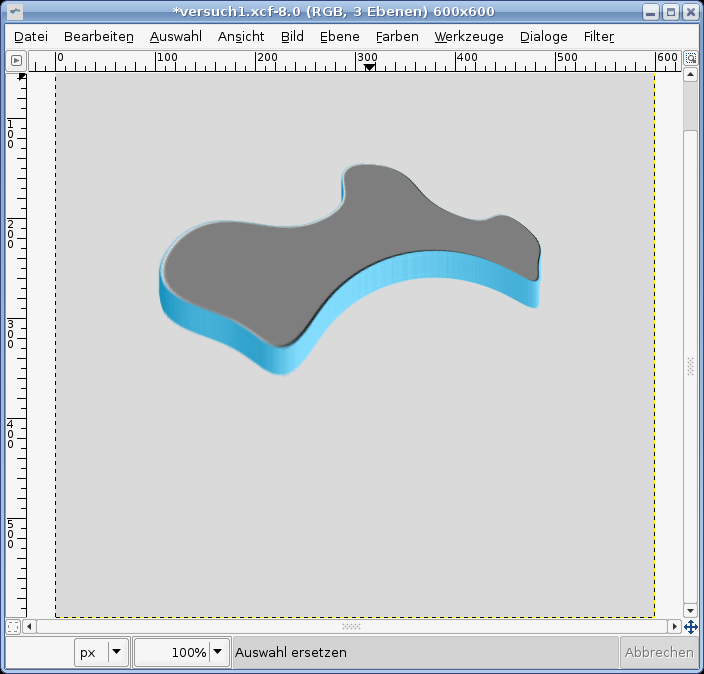The width and height of the screenshot is (704, 674).
Task: Click the 100% zoom field
Action: click(173, 652)
